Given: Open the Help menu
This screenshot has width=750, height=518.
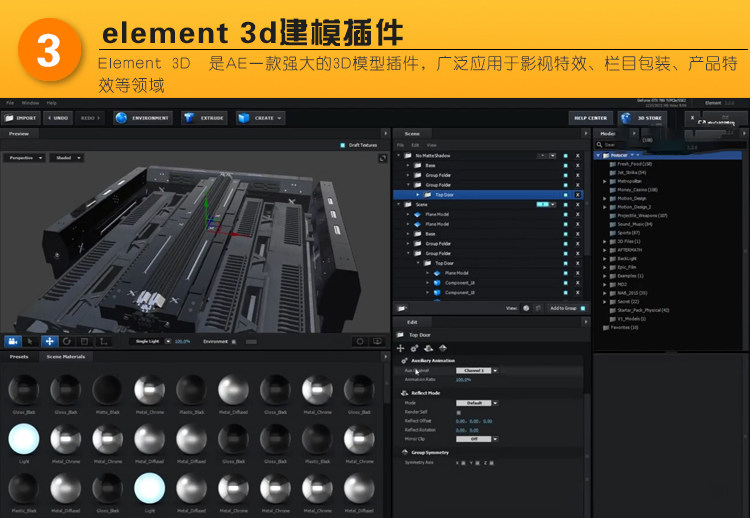Looking at the screenshot, I should coord(51,103).
